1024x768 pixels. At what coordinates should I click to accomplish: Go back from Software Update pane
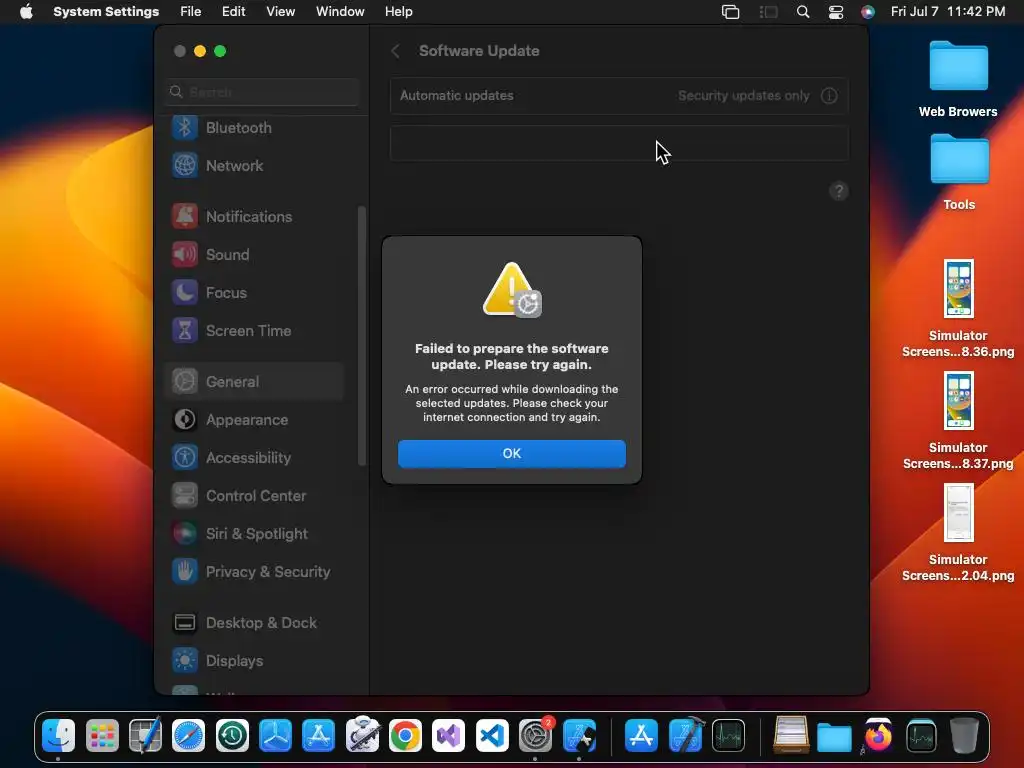(395, 51)
